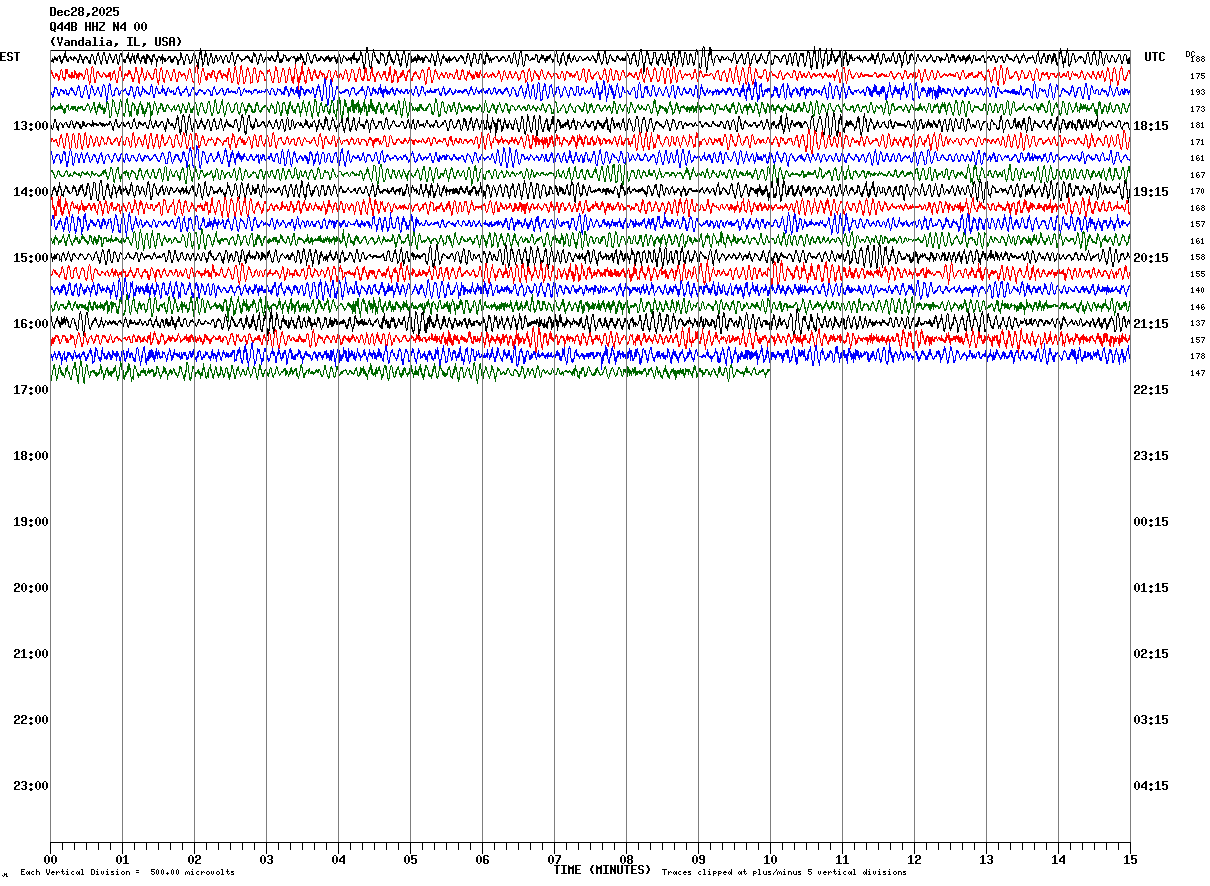Viewport: 1210px width, 886px height.
Task: Click DC offset value 170
Action: (x=1197, y=191)
